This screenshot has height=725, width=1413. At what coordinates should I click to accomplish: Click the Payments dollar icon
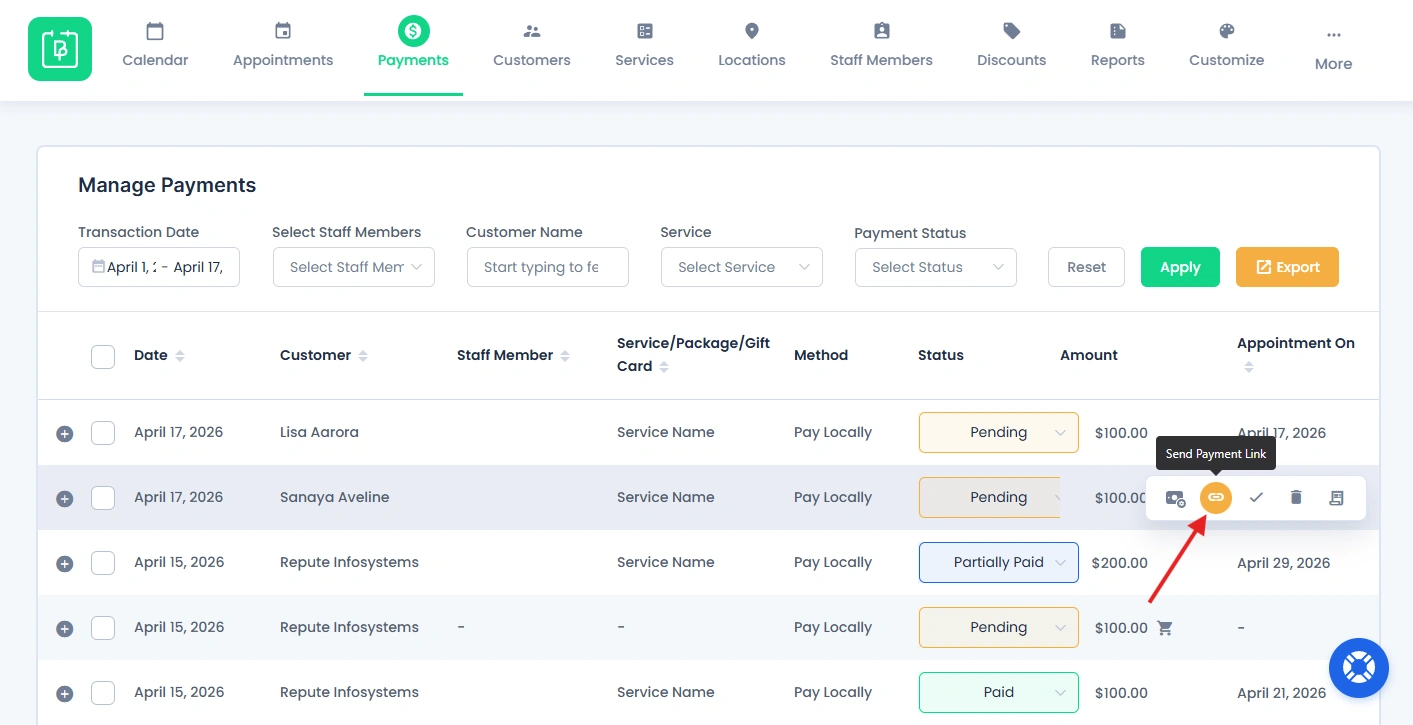413,31
